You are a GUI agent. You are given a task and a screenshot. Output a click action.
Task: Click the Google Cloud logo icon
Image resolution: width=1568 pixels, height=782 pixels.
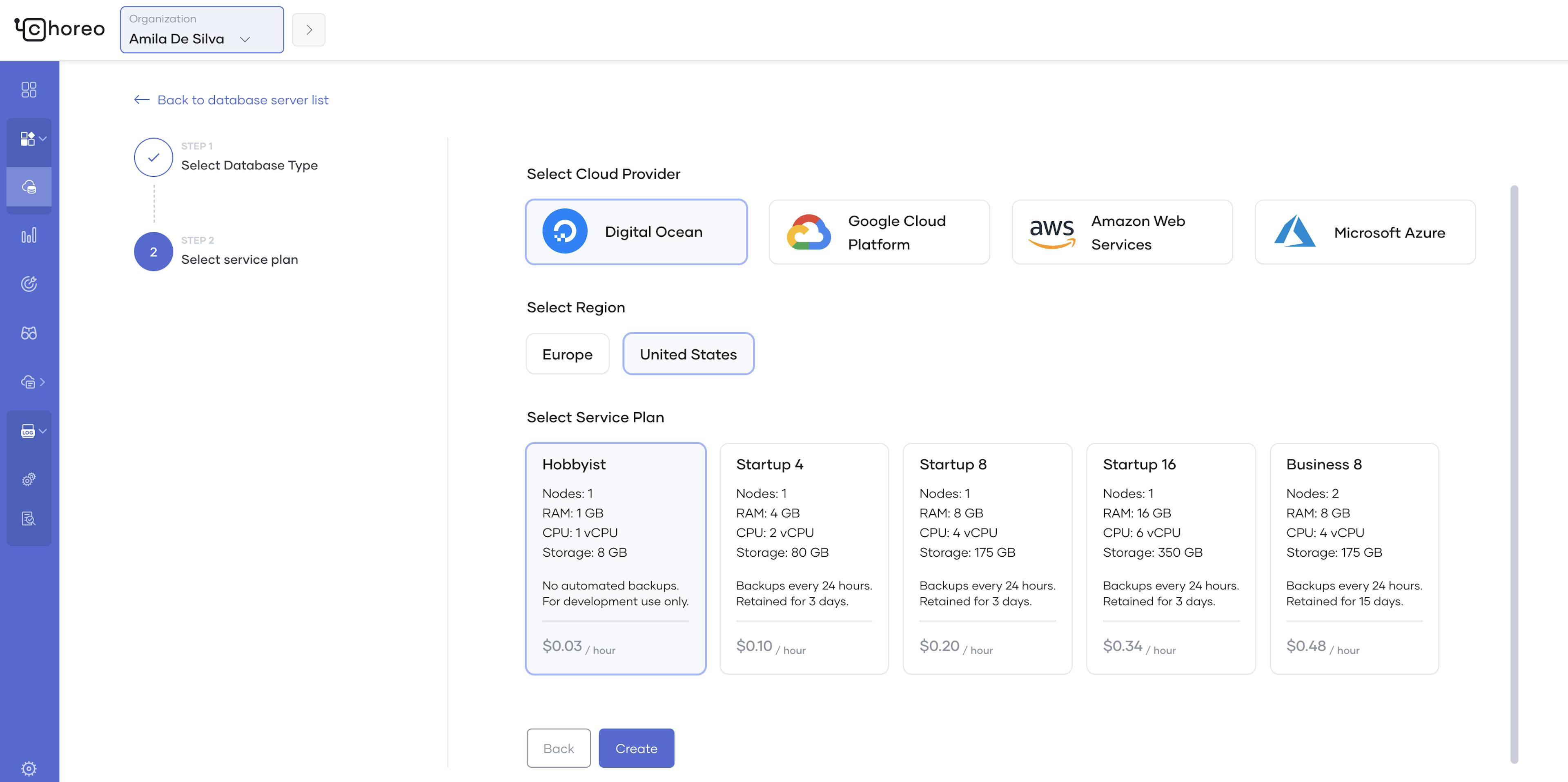(808, 232)
